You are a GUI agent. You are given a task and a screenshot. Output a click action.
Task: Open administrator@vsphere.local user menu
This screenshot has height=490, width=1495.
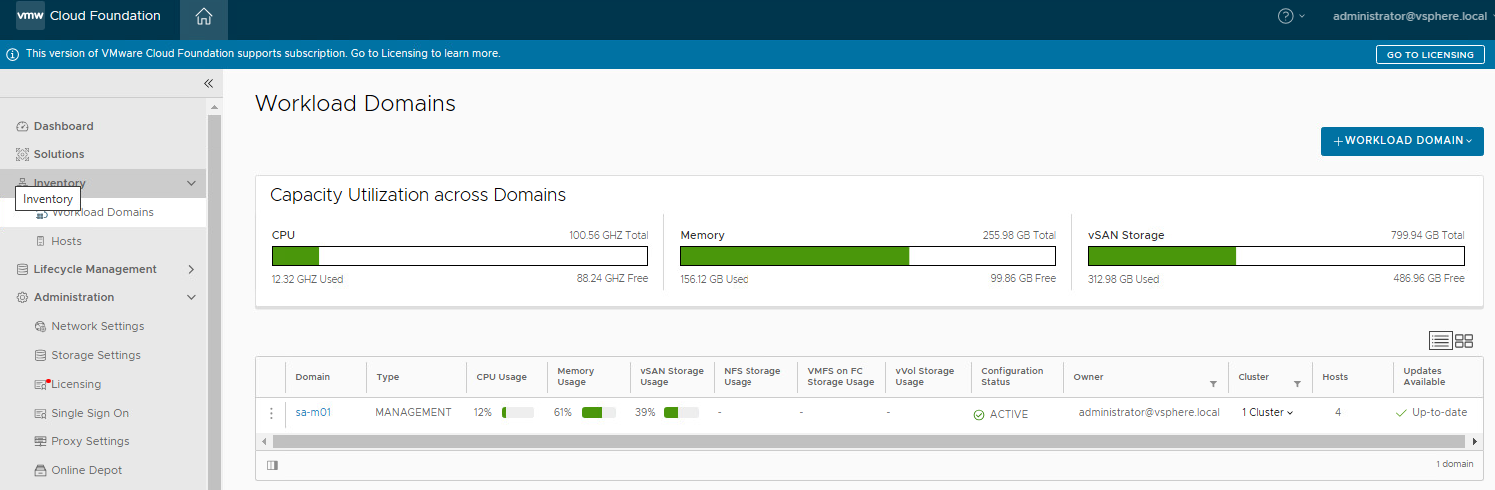click(1410, 16)
